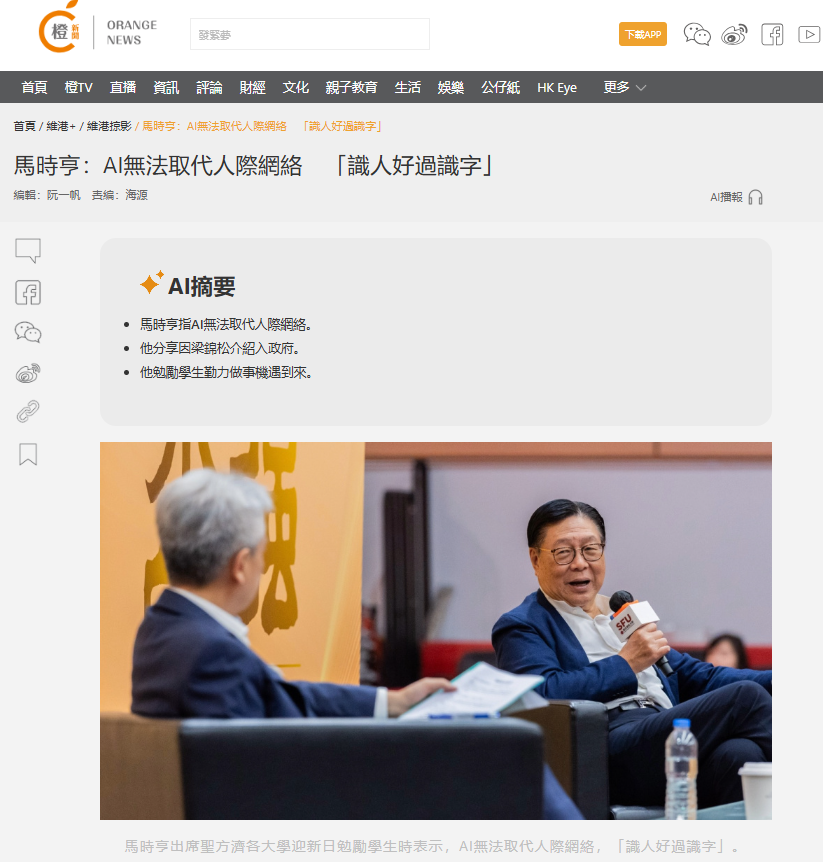Copy article link using chain icon
Viewport: 823px width, 862px height.
click(x=28, y=411)
